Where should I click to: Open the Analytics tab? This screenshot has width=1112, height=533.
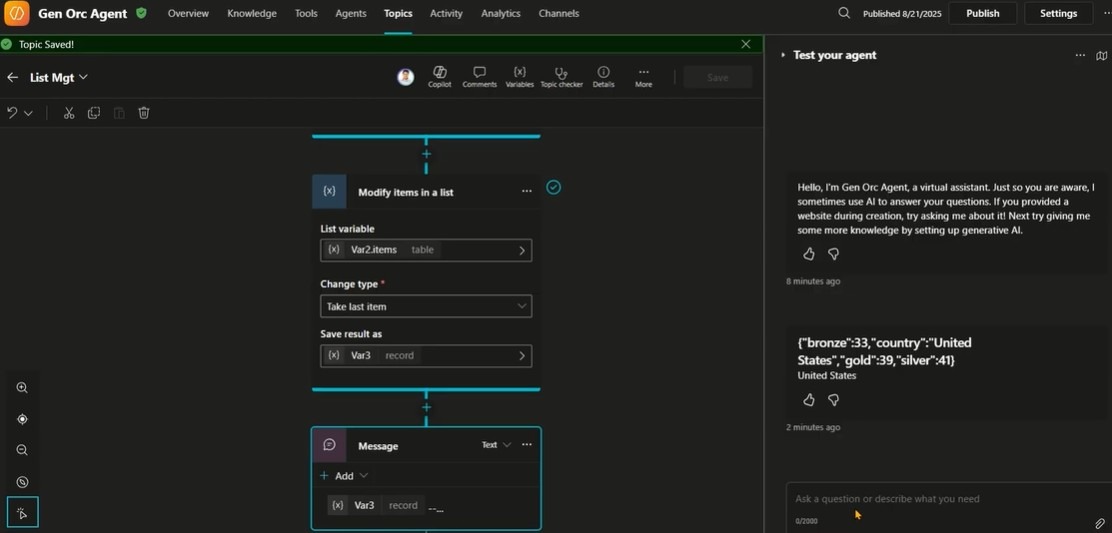click(x=500, y=13)
